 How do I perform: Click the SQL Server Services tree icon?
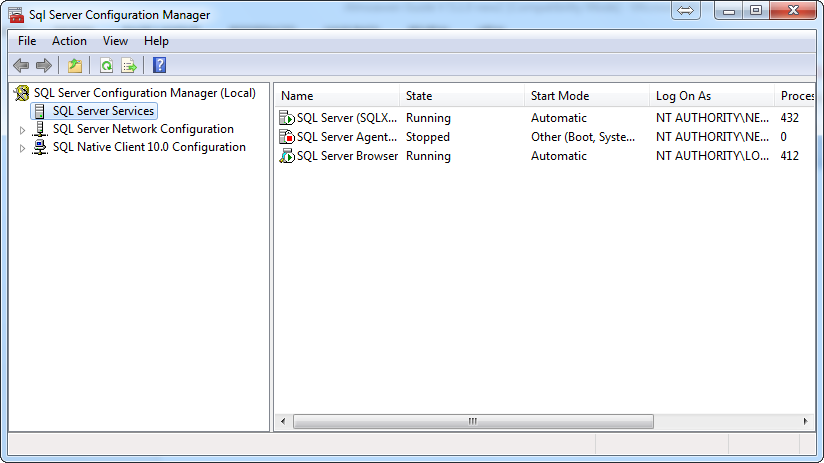39,111
